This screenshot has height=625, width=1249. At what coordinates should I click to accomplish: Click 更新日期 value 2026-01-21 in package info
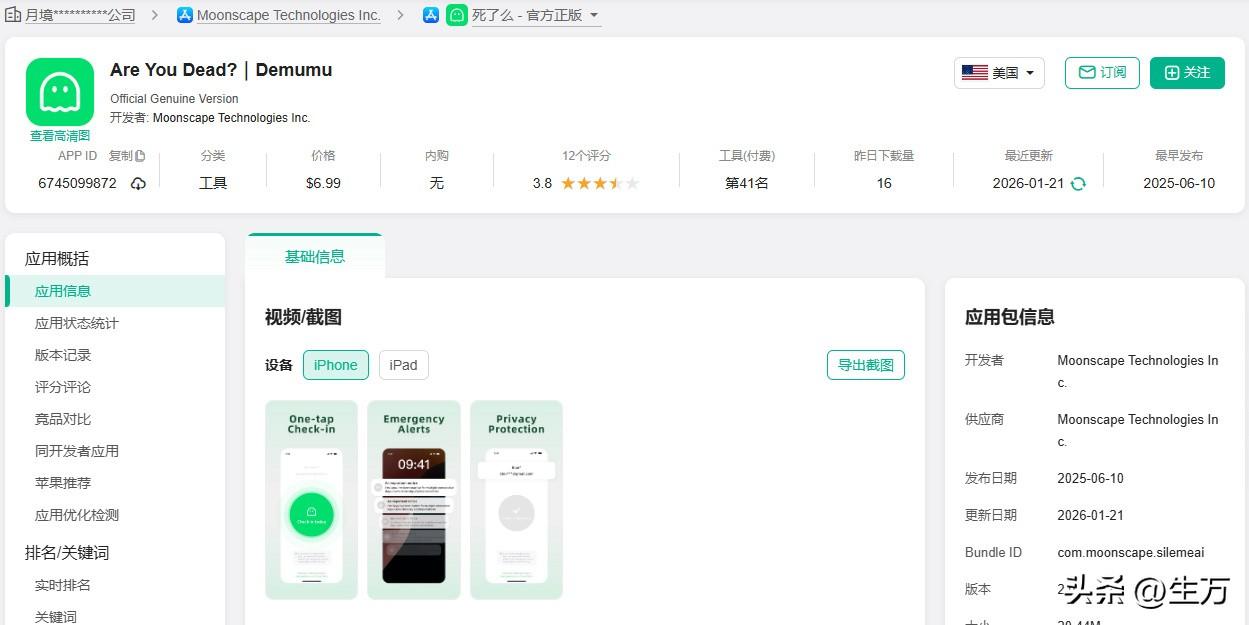pos(1090,515)
